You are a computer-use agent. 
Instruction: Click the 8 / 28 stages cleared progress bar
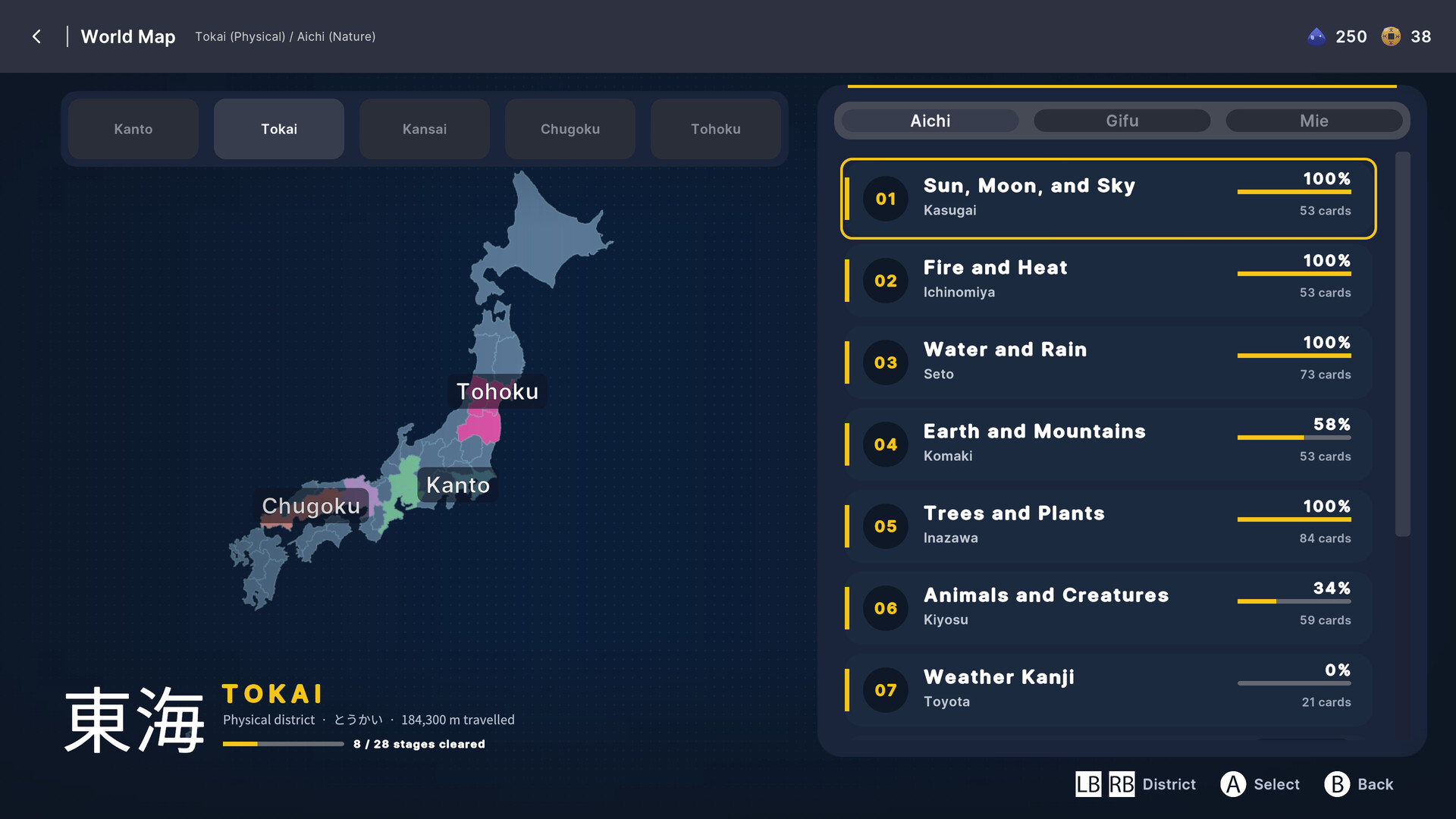283,744
